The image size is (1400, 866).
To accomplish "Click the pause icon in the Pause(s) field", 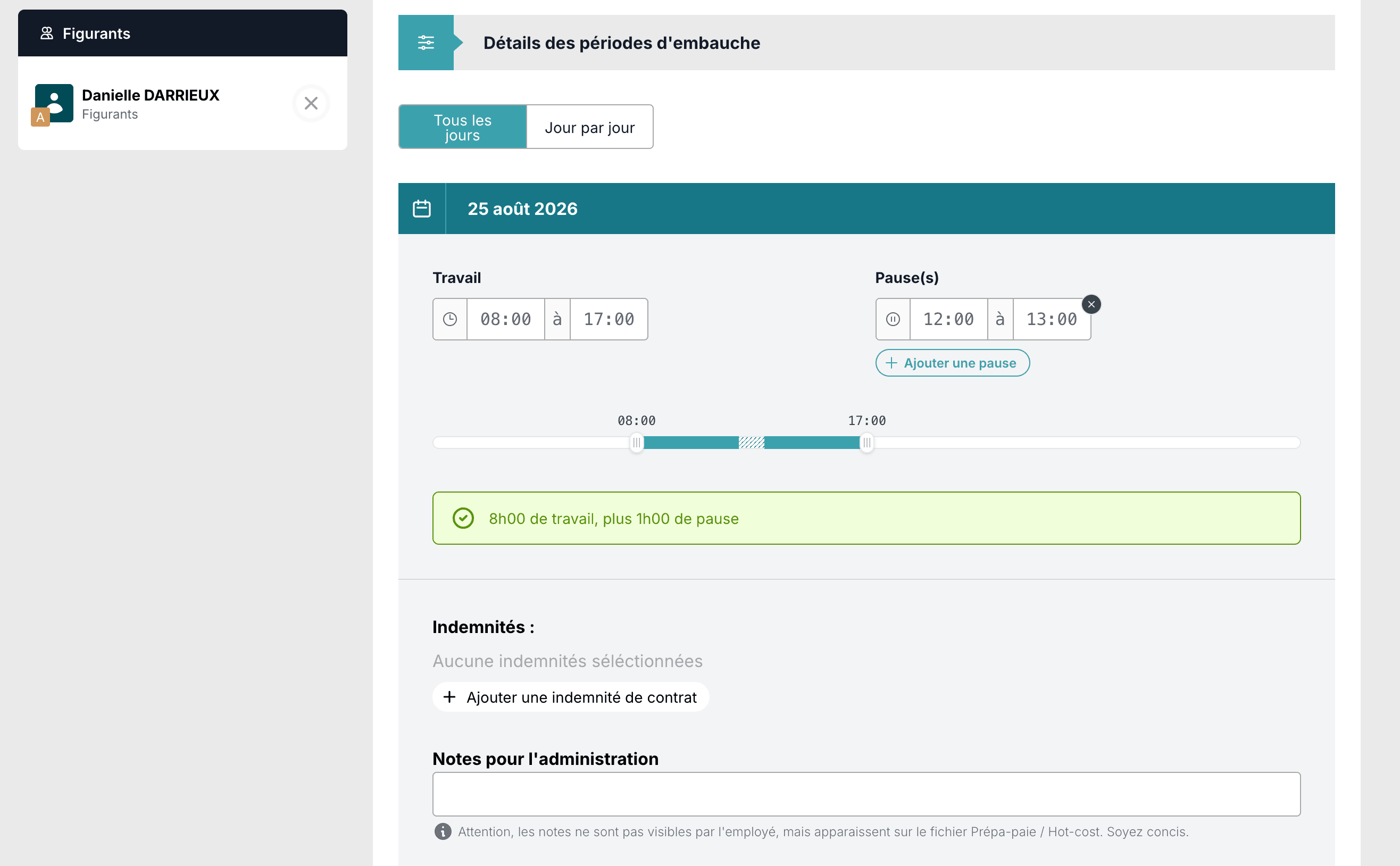I will click(x=893, y=319).
